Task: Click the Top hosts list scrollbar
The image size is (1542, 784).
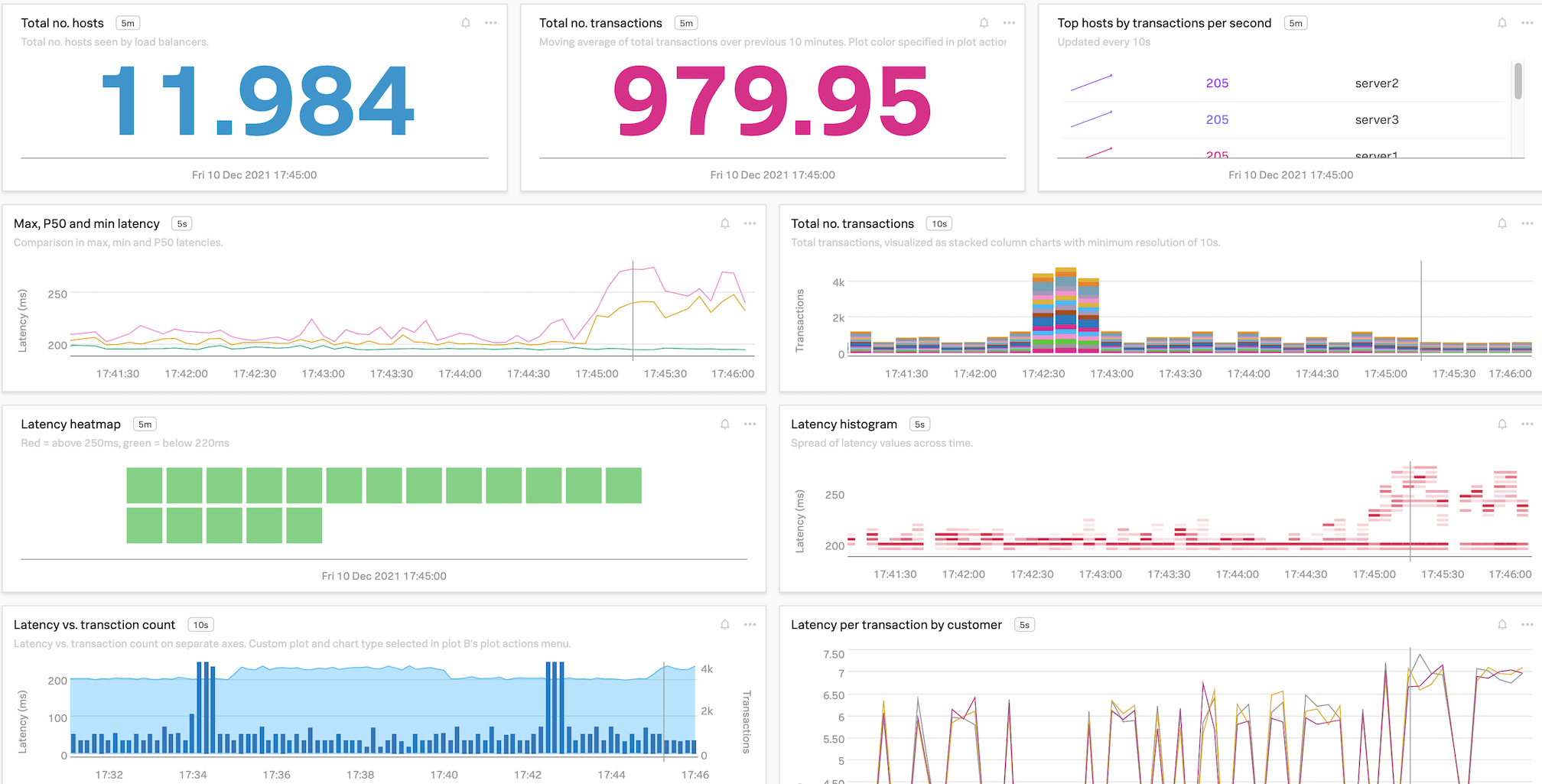Action: [x=1518, y=81]
